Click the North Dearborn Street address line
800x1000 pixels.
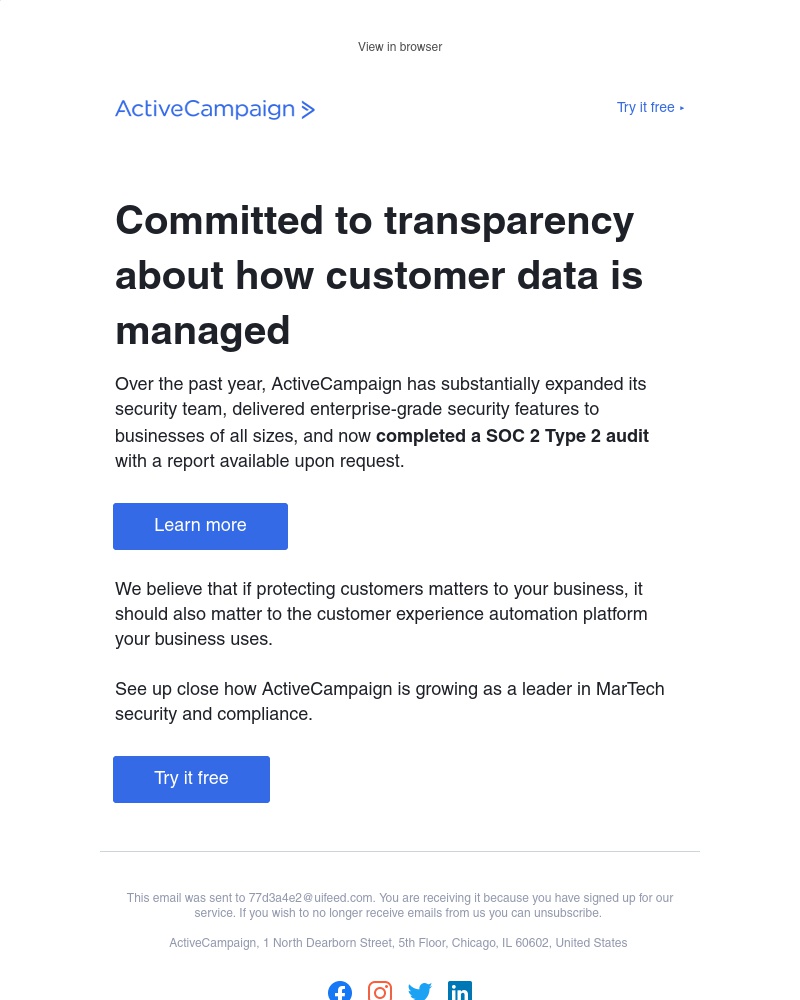pos(398,943)
